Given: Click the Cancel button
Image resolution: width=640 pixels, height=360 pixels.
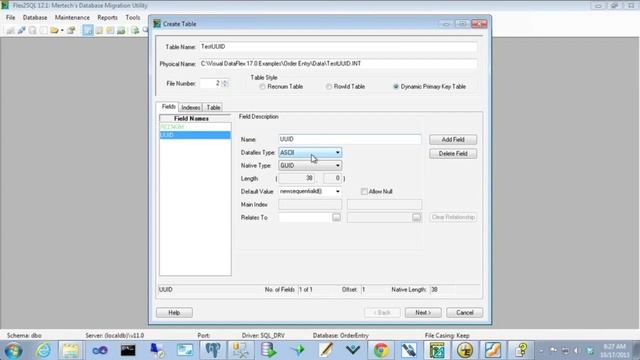Looking at the screenshot, I should pos(464,313).
